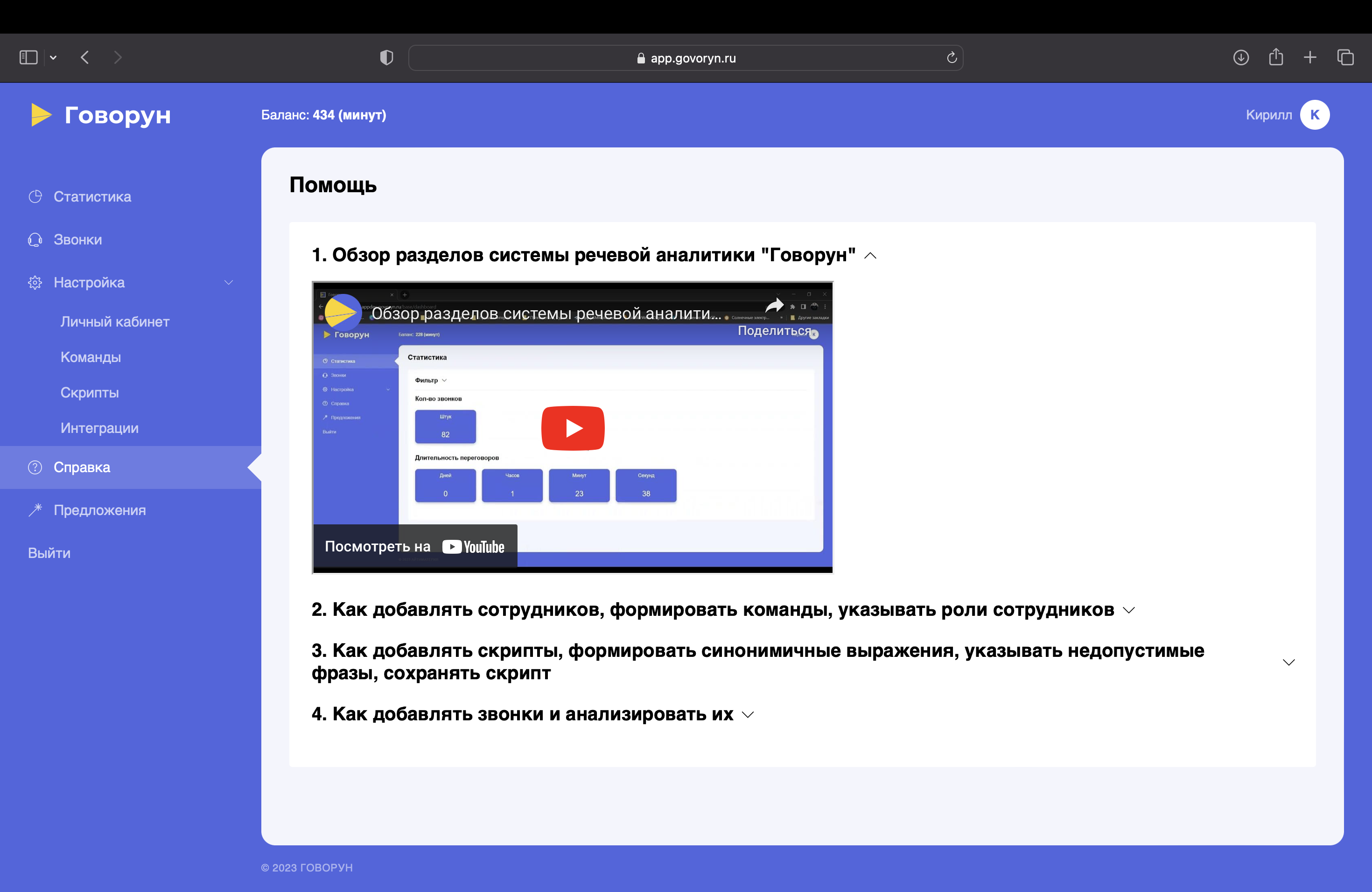Open the Скрипты menu item
This screenshot has height=892, width=1372.
pyautogui.click(x=89, y=392)
